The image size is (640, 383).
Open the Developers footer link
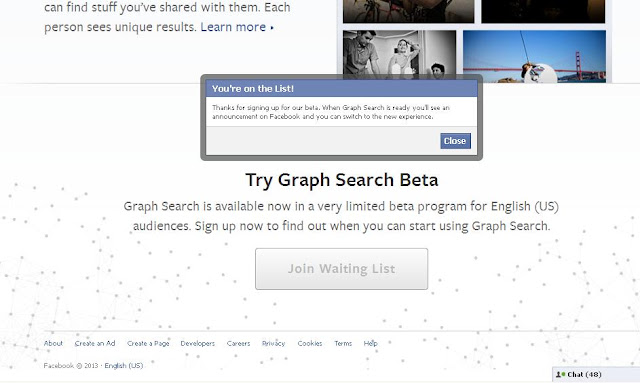point(198,343)
